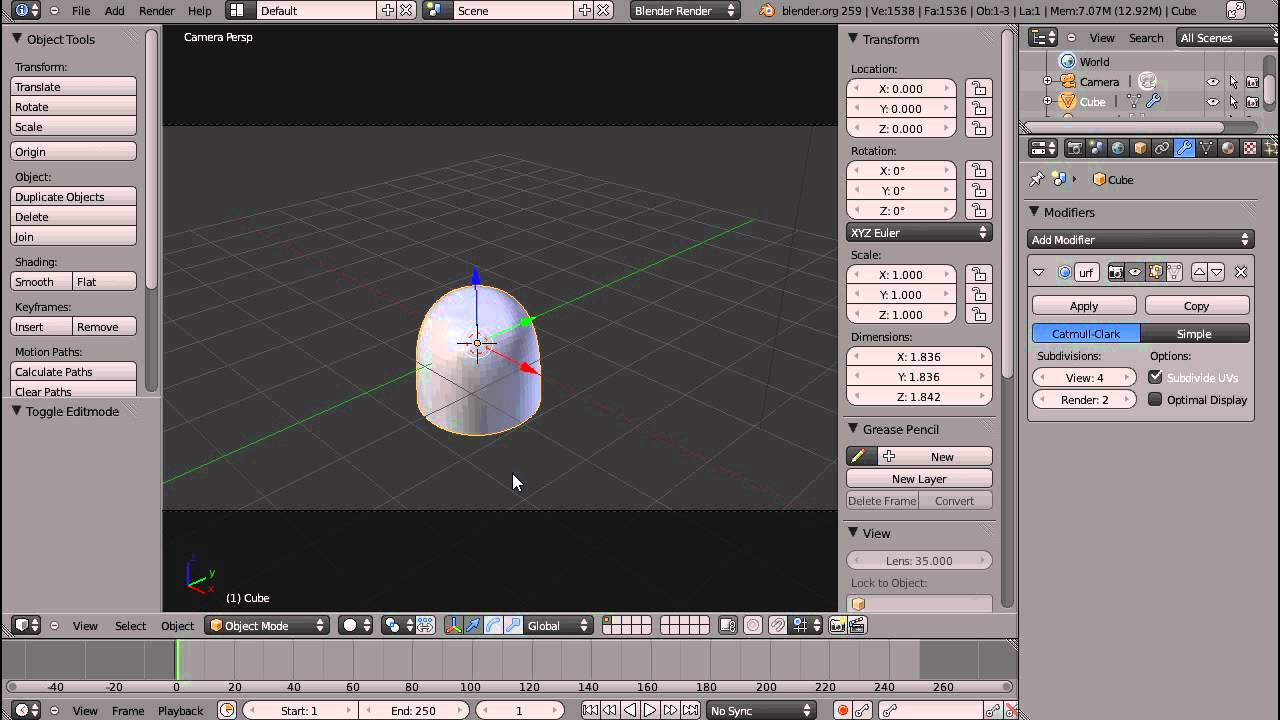Viewport: 1280px width, 720px height.
Task: Toggle Subdivide UVs checkbox
Action: pos(1155,377)
